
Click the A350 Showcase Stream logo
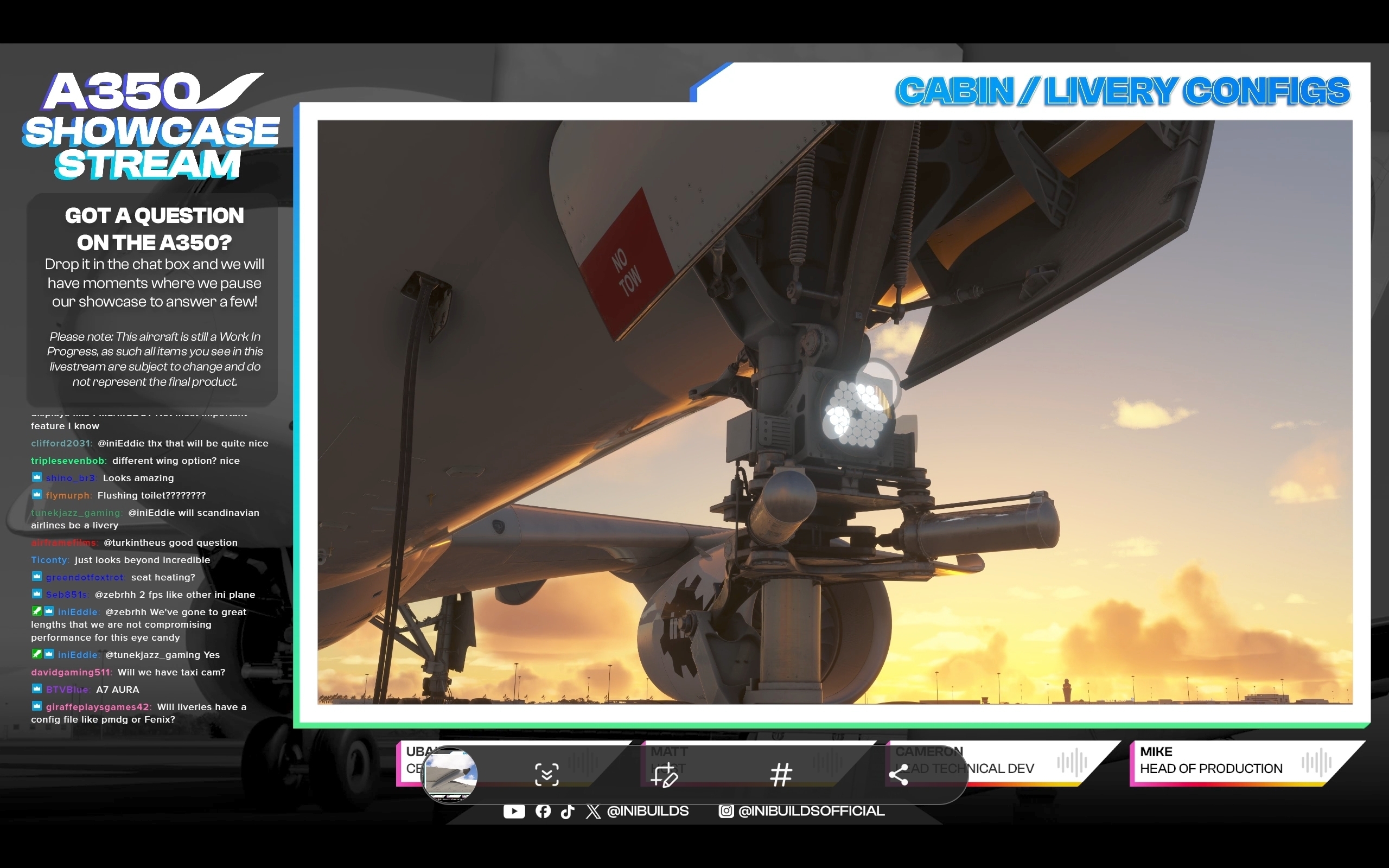[x=151, y=126]
